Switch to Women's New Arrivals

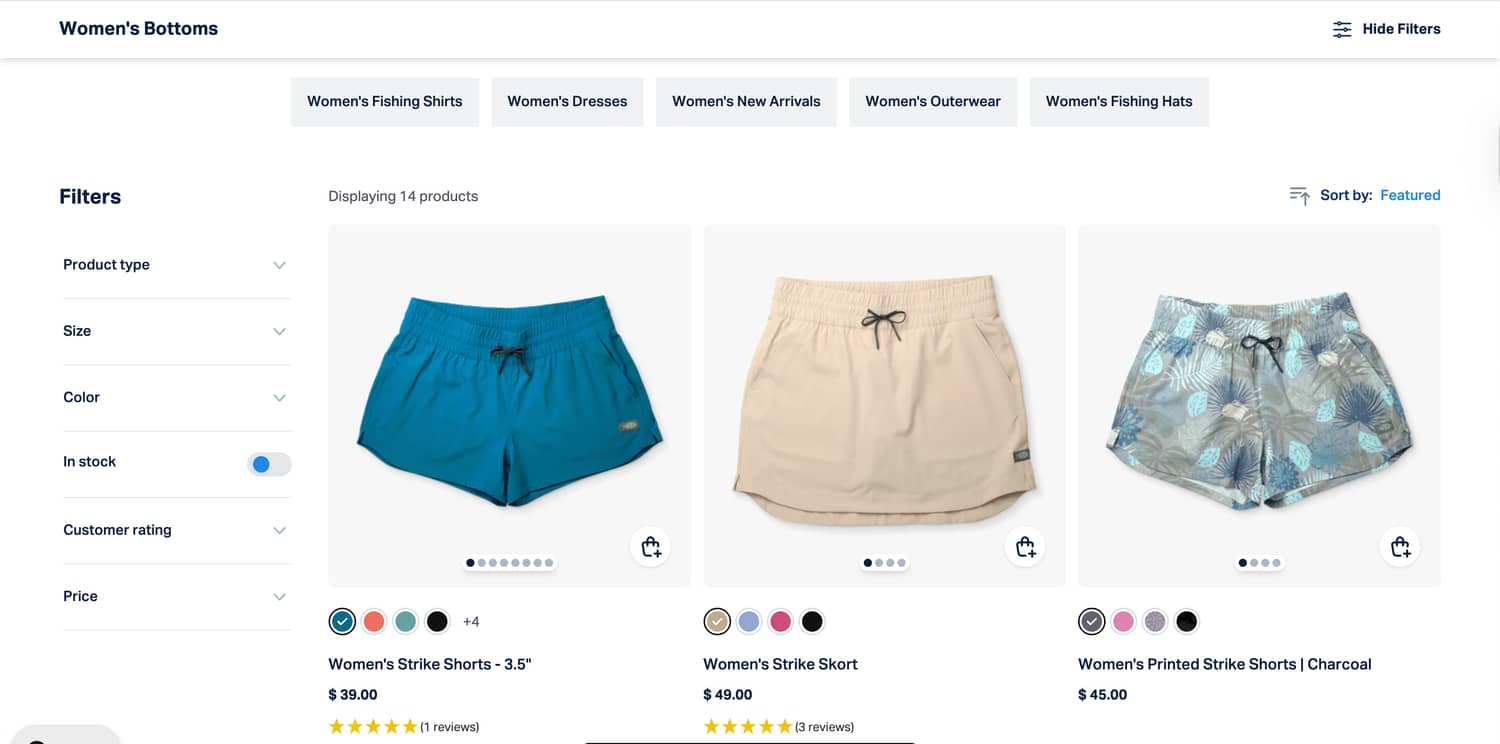746,101
